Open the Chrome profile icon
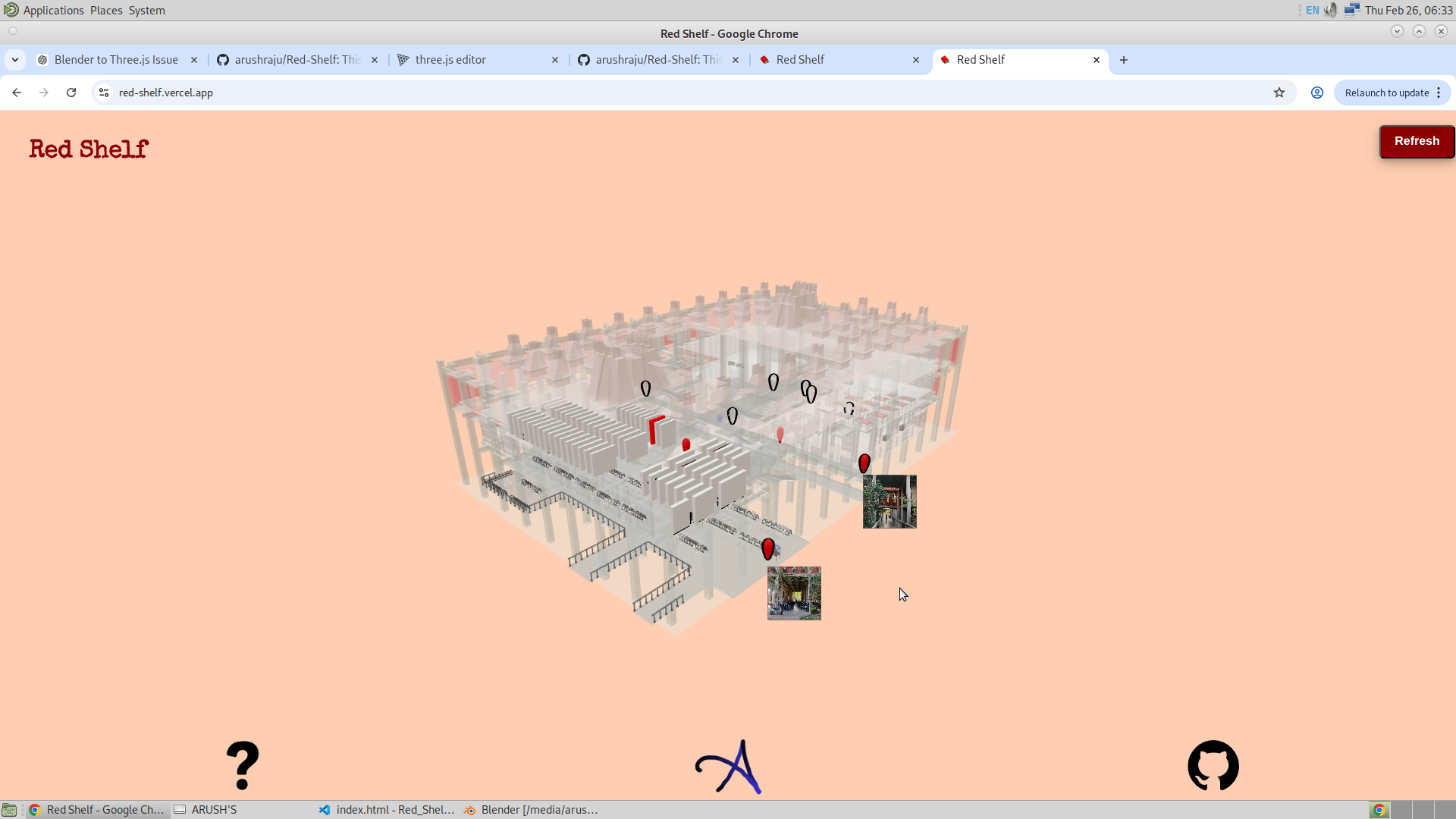The width and height of the screenshot is (1456, 819). tap(1316, 93)
